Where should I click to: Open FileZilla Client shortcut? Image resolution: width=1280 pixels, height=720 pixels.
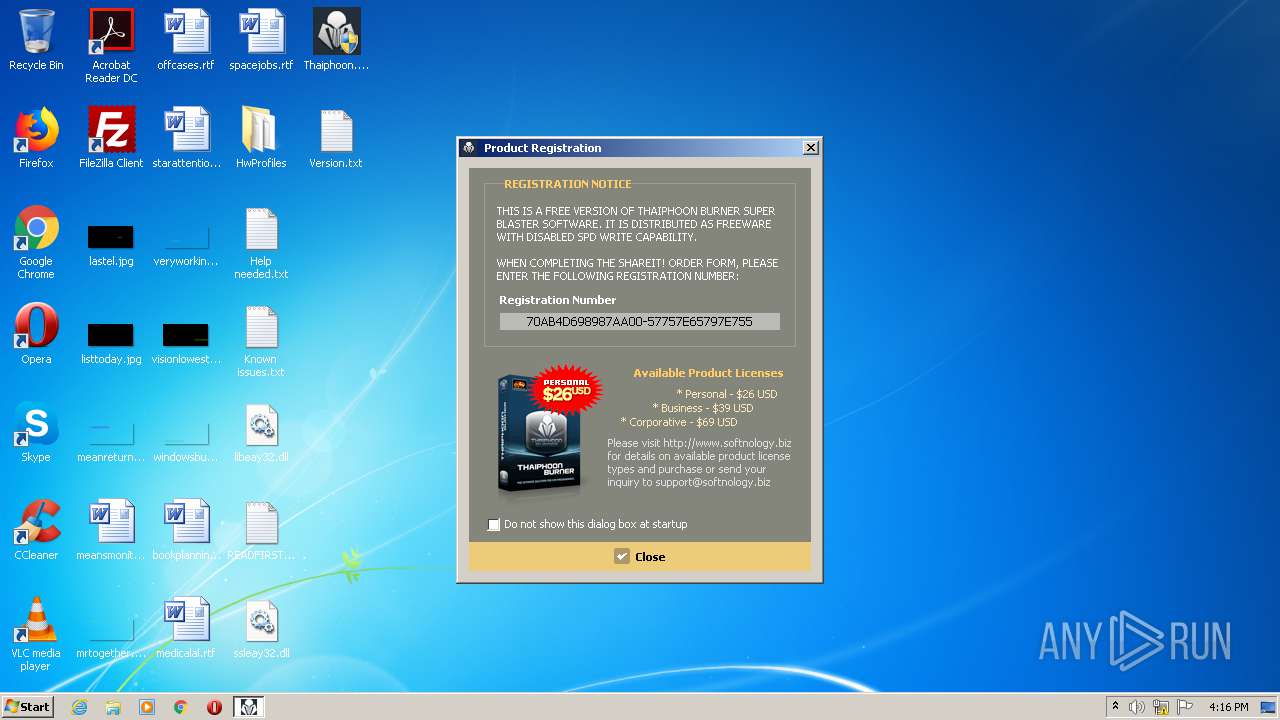[x=111, y=138]
